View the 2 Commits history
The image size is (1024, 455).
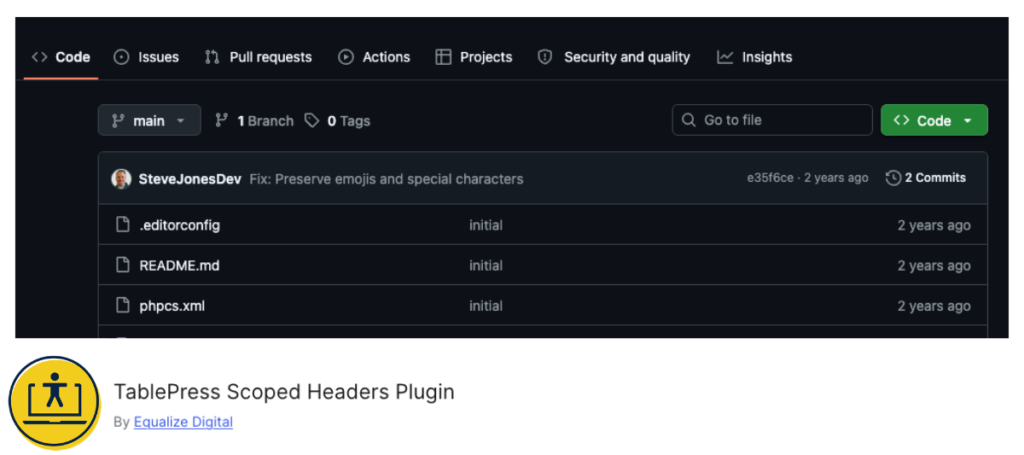[x=925, y=178]
